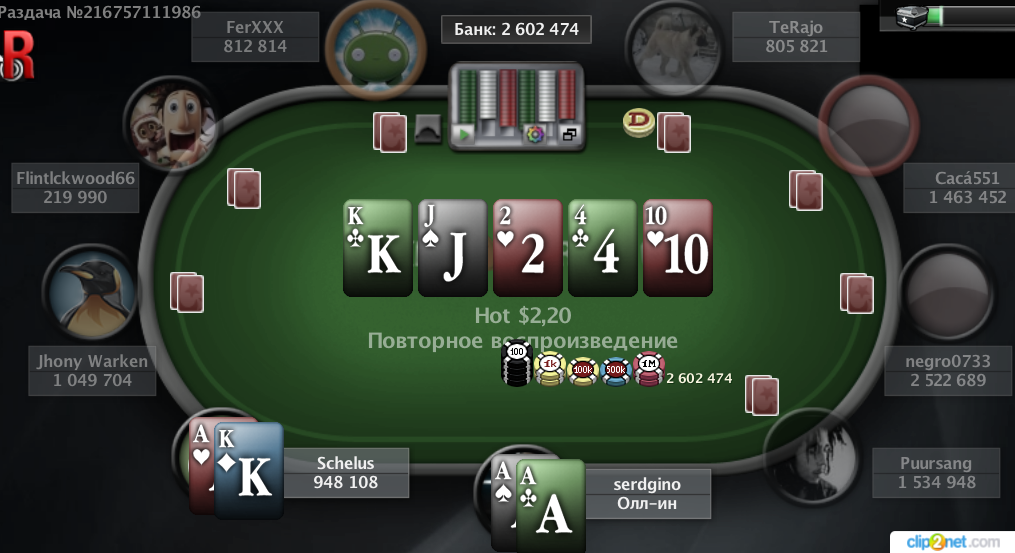Click the King of clubs board card

pyautogui.click(x=377, y=248)
